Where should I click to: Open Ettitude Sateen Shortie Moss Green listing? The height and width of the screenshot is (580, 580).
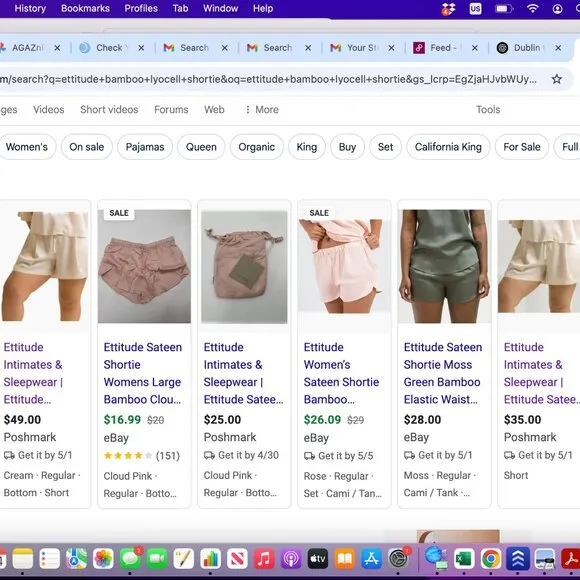pos(443,373)
